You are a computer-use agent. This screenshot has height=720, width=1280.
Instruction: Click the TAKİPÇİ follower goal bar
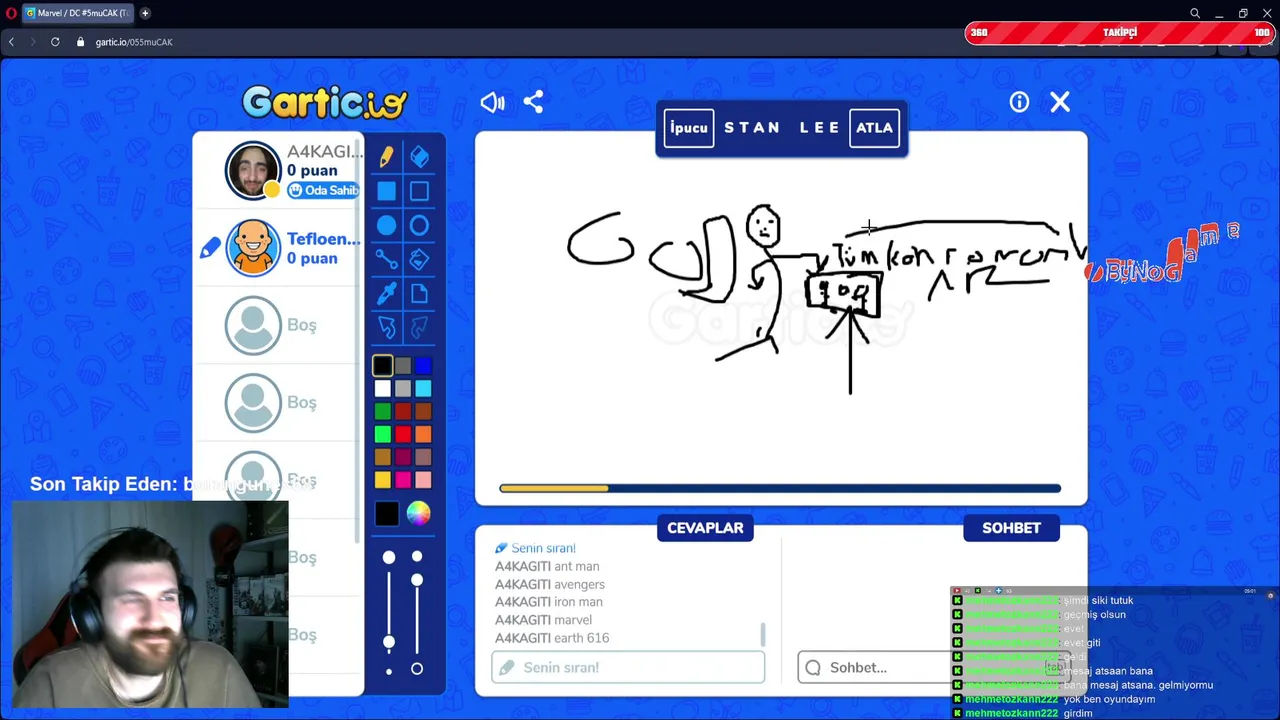(x=1120, y=33)
